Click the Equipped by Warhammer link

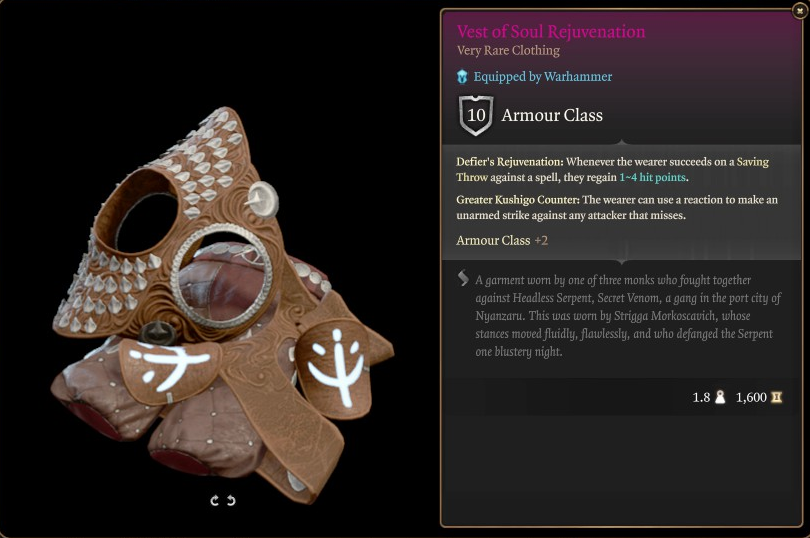click(x=543, y=77)
